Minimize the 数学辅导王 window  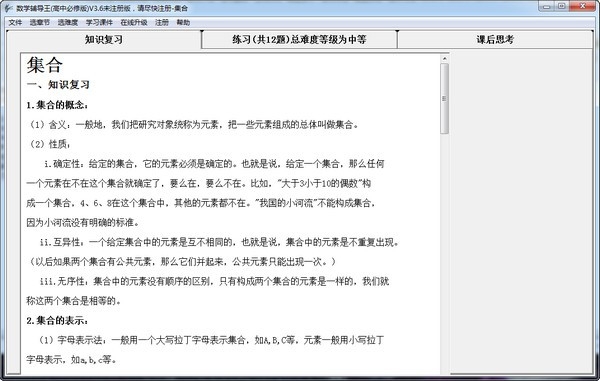547,6
